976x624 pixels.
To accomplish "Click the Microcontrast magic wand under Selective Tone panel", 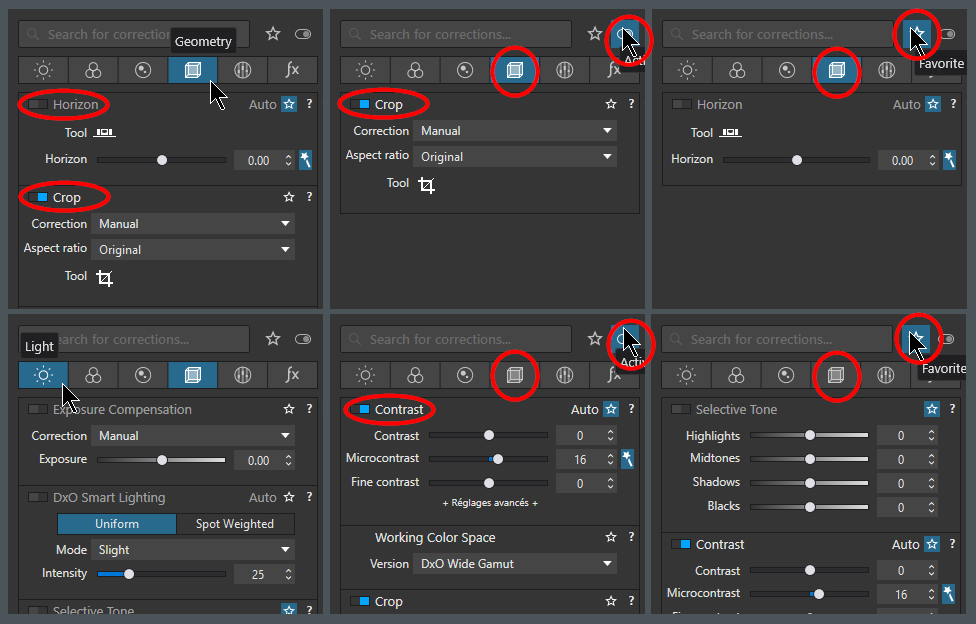I will (949, 594).
